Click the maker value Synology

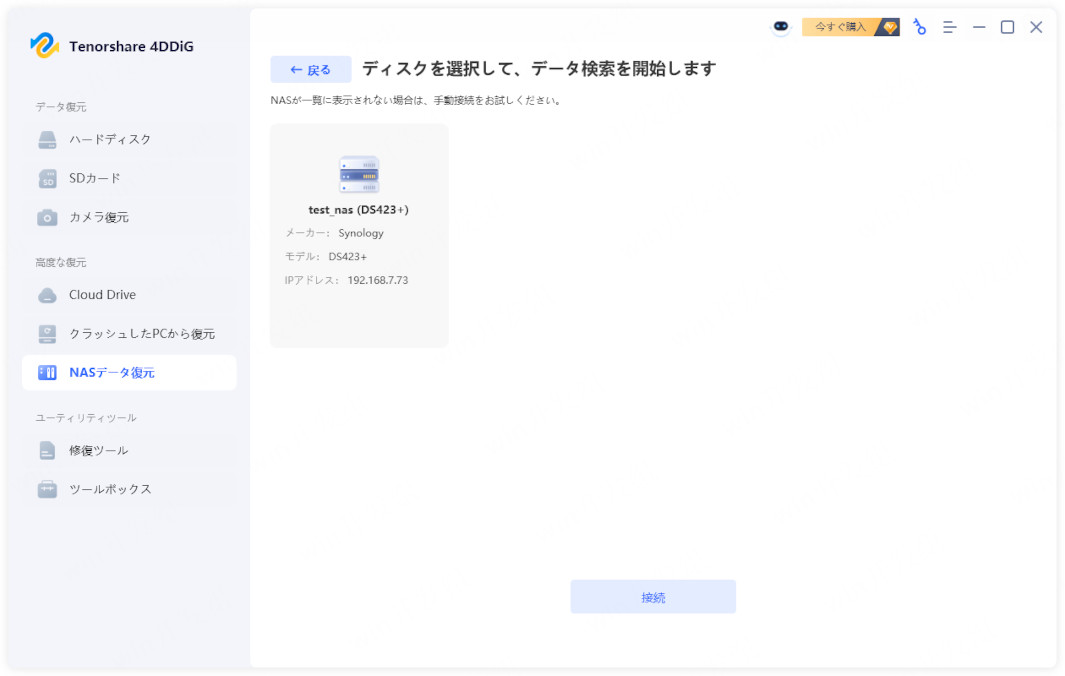point(361,233)
